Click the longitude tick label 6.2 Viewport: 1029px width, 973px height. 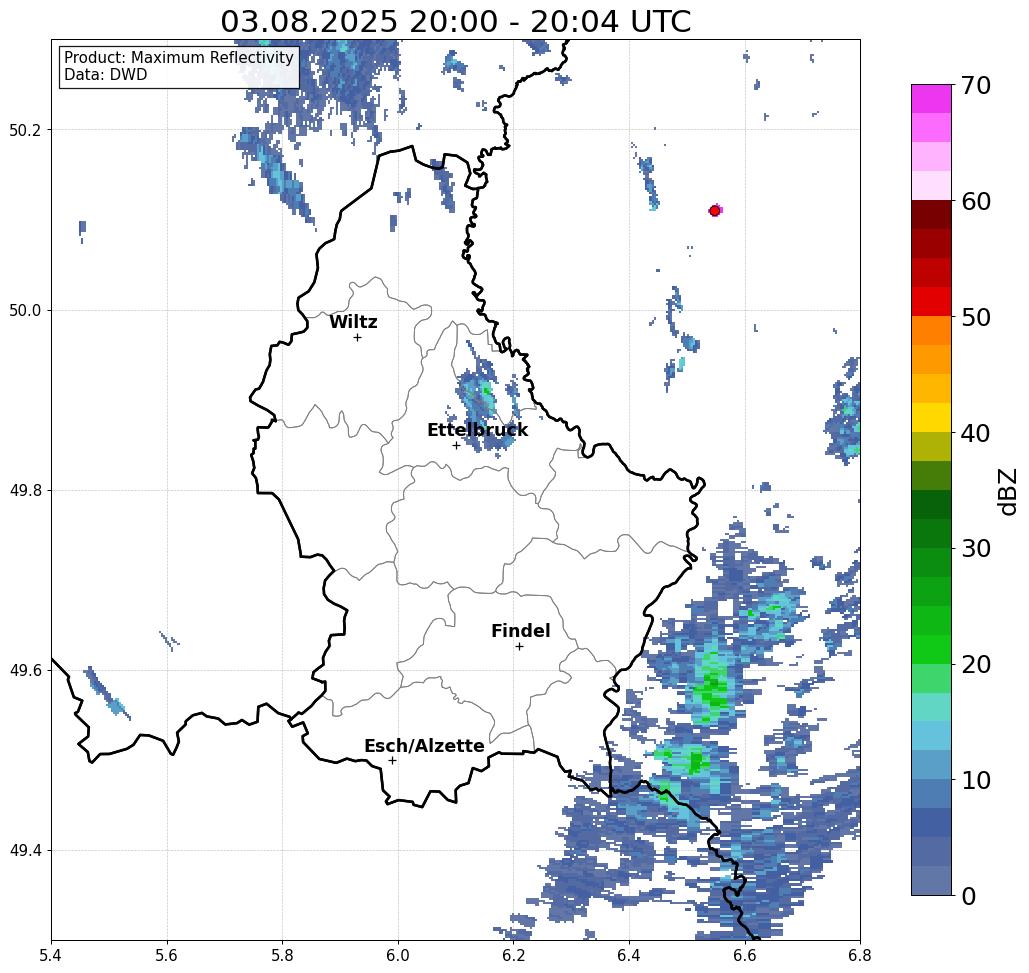[514, 955]
